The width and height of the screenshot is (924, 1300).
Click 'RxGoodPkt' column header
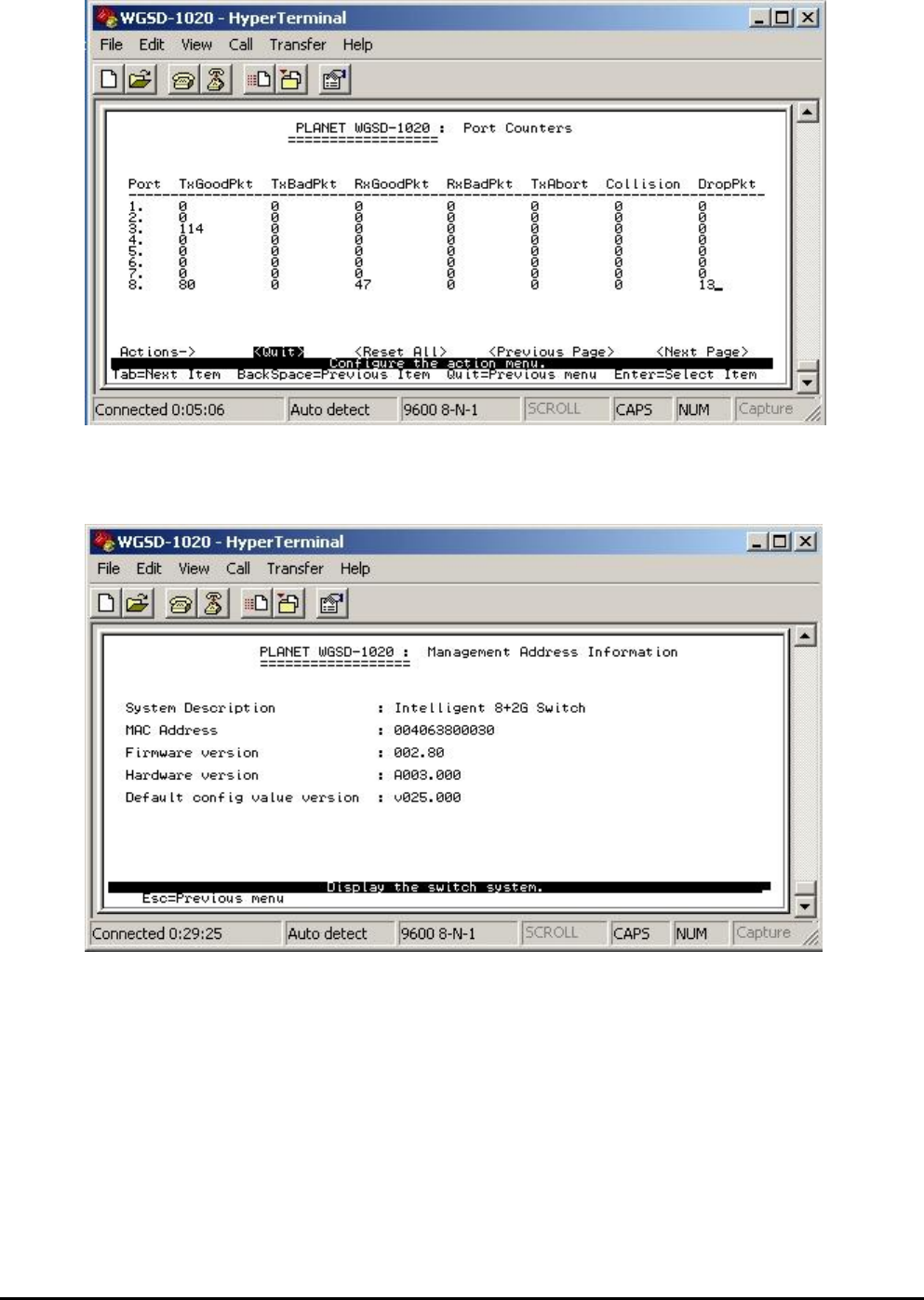tap(392, 184)
